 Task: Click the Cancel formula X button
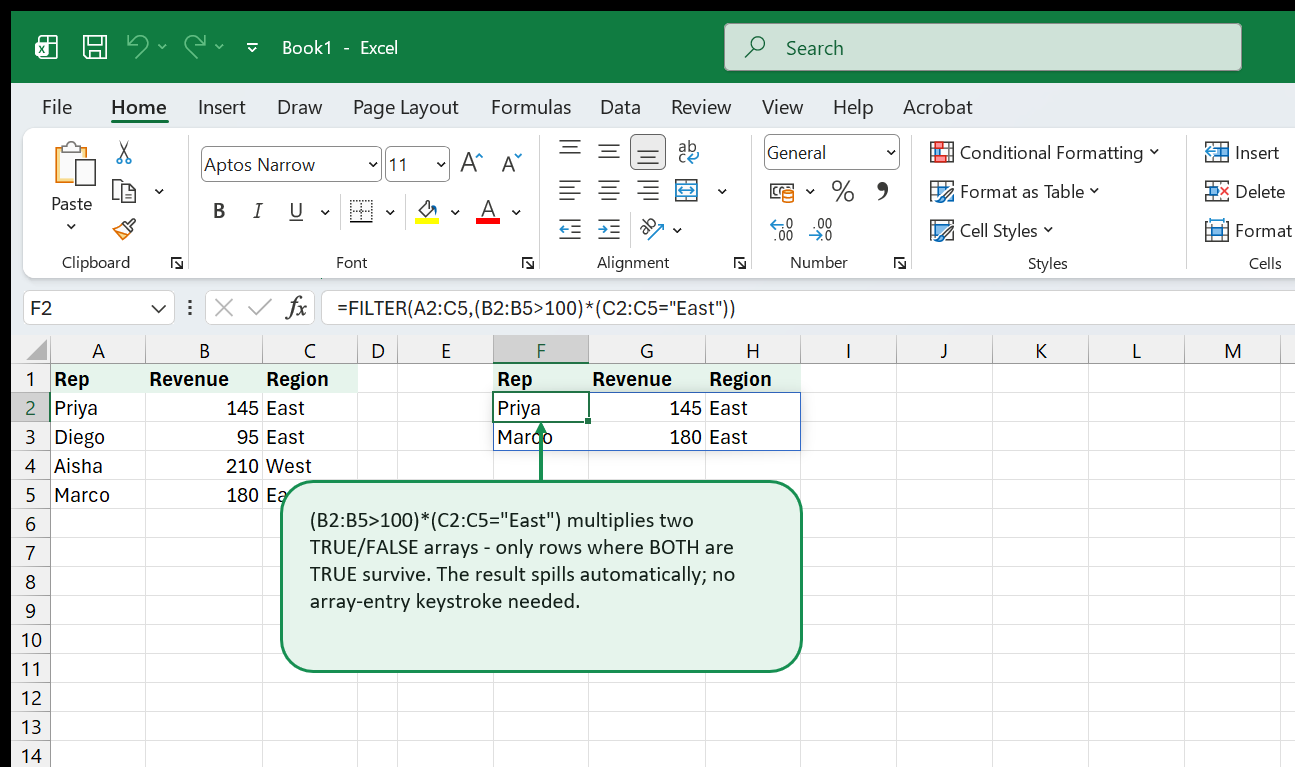tap(224, 308)
